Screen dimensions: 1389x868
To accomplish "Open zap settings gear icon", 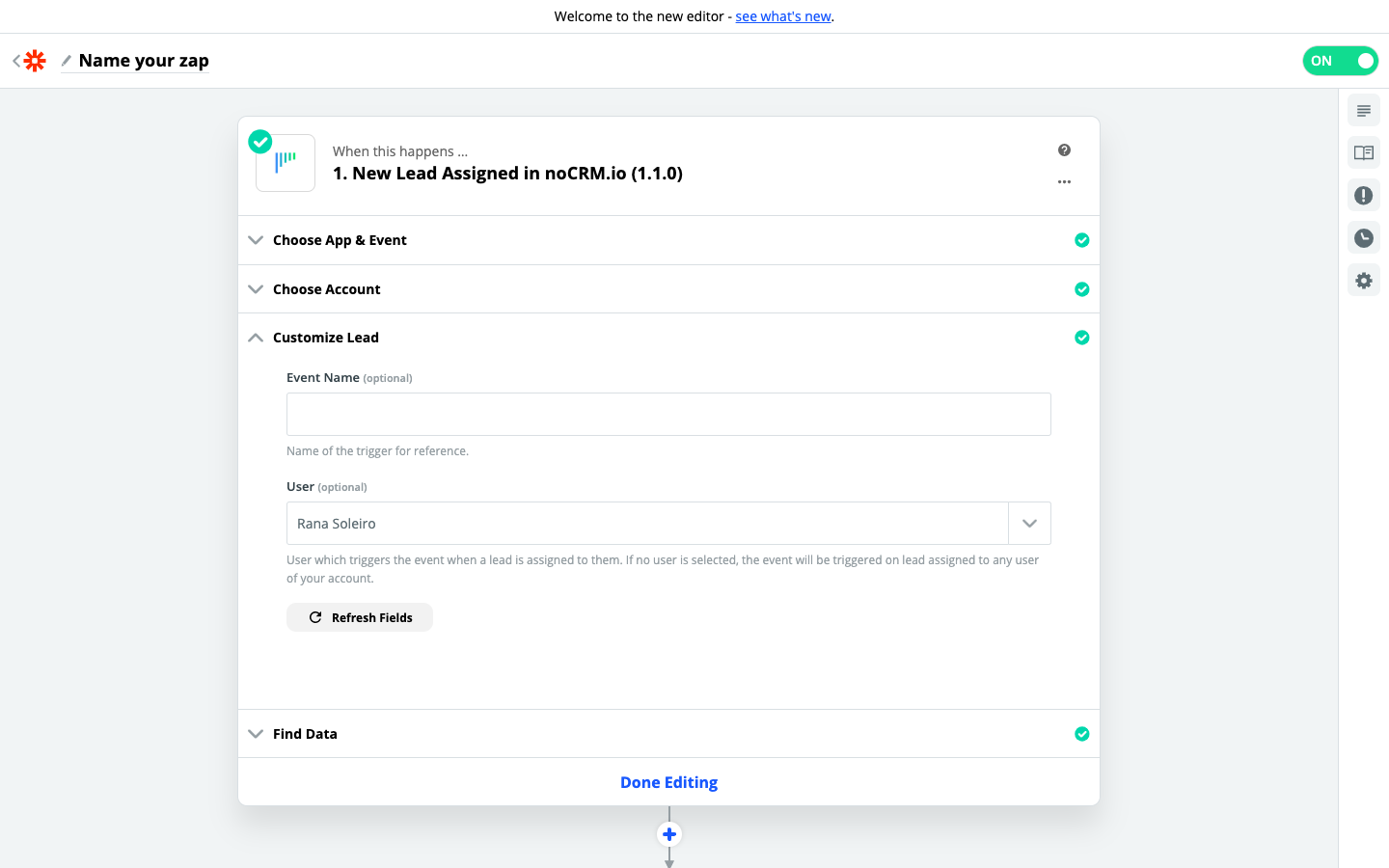I will click(1363, 281).
